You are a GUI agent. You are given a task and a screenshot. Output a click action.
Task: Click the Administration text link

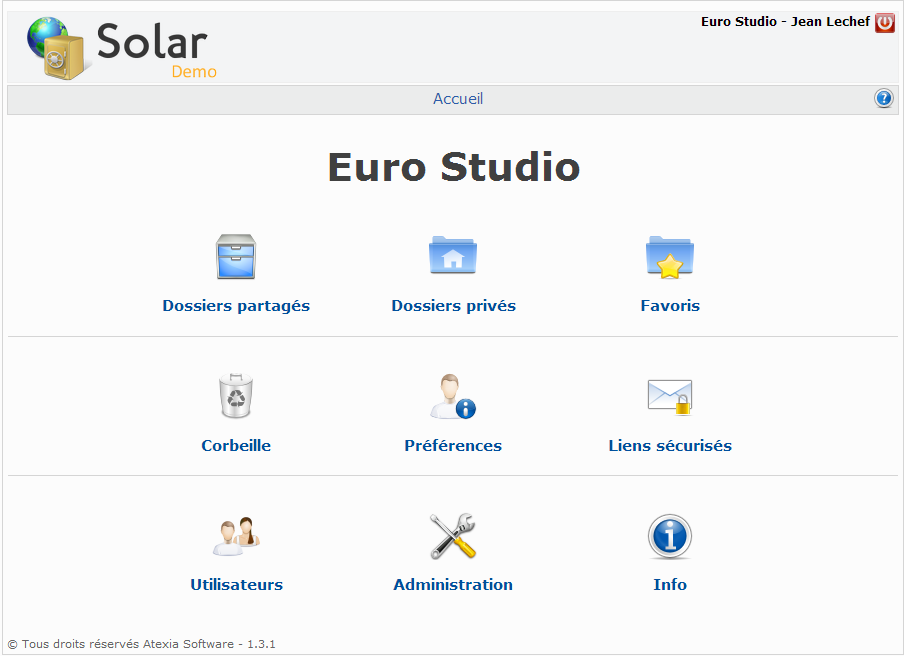(x=453, y=585)
